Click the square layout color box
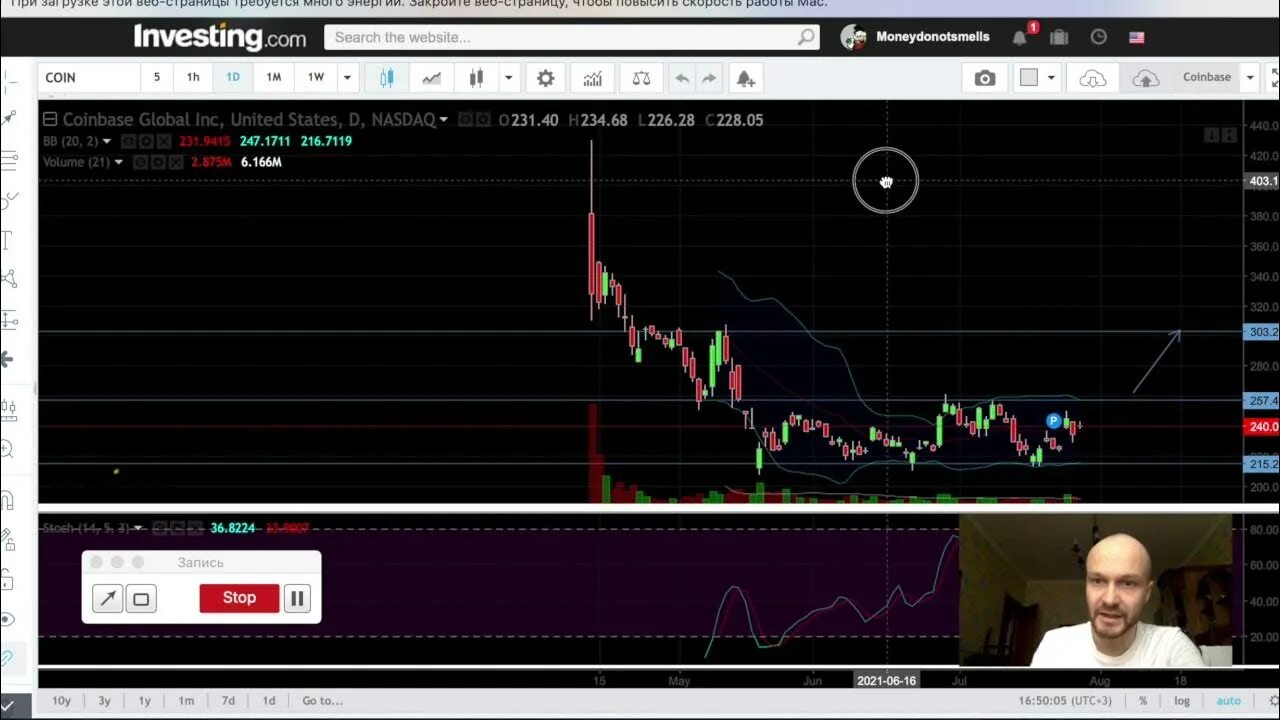 [x=1029, y=78]
